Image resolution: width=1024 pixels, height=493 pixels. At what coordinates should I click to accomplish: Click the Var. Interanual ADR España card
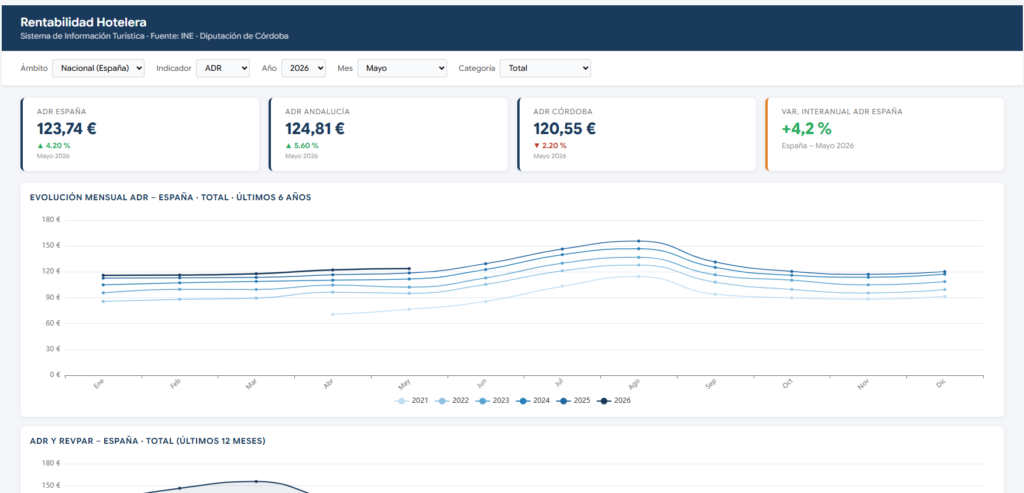click(x=884, y=135)
